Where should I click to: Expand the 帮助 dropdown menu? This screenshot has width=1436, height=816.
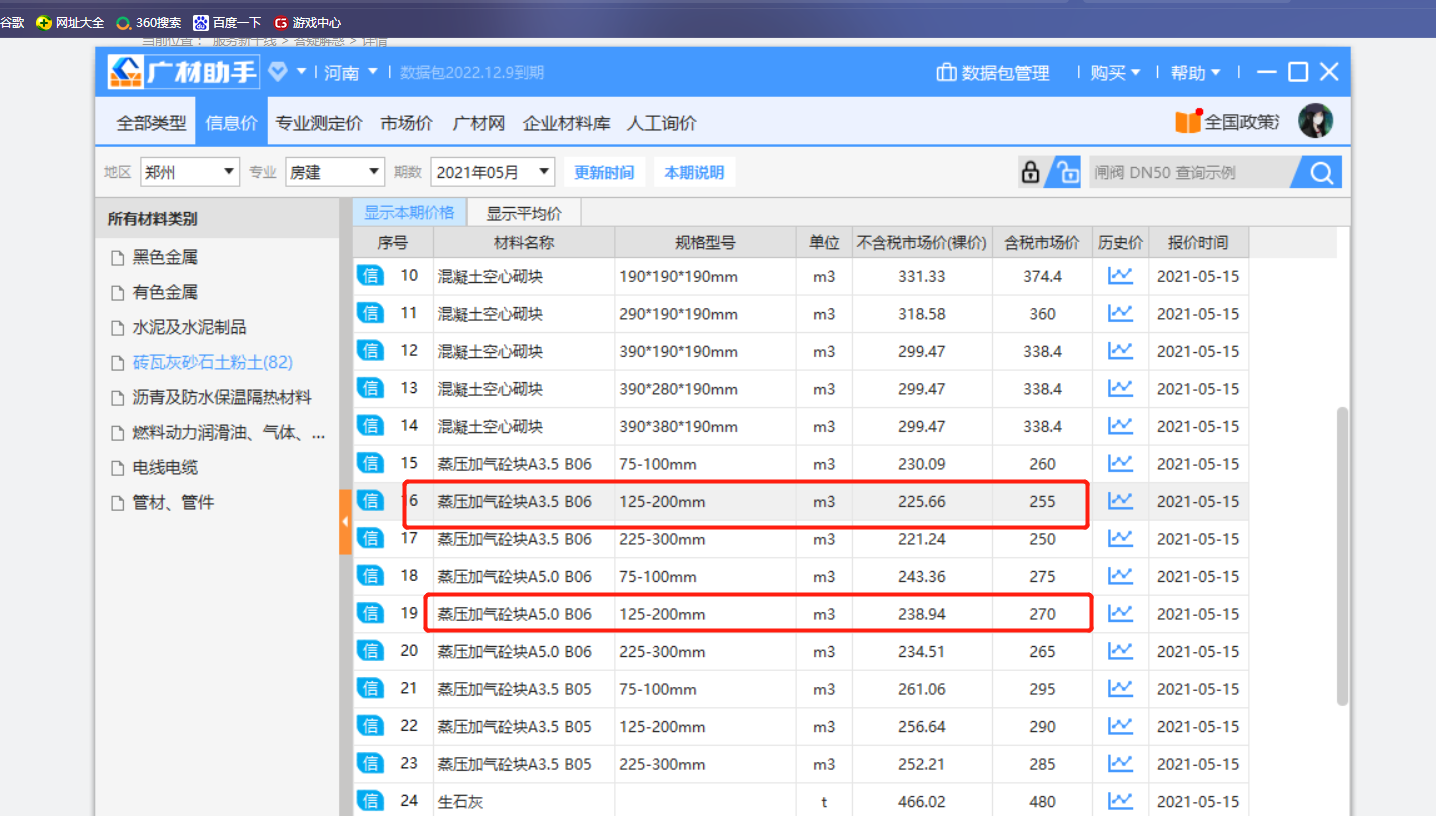(1195, 73)
